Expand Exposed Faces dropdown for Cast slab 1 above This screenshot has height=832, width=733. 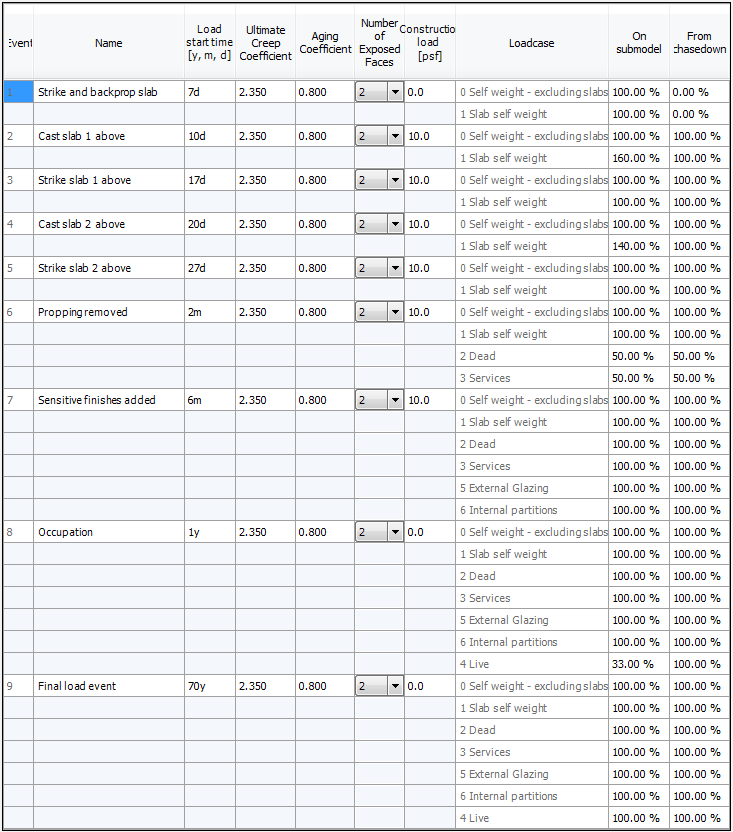pos(395,136)
